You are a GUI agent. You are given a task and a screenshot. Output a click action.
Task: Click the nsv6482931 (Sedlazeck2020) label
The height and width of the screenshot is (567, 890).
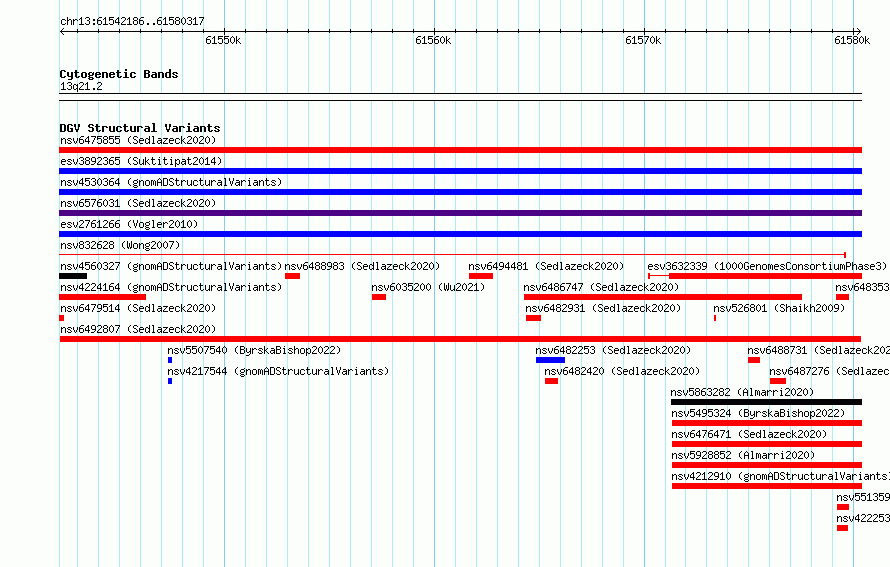pyautogui.click(x=603, y=308)
